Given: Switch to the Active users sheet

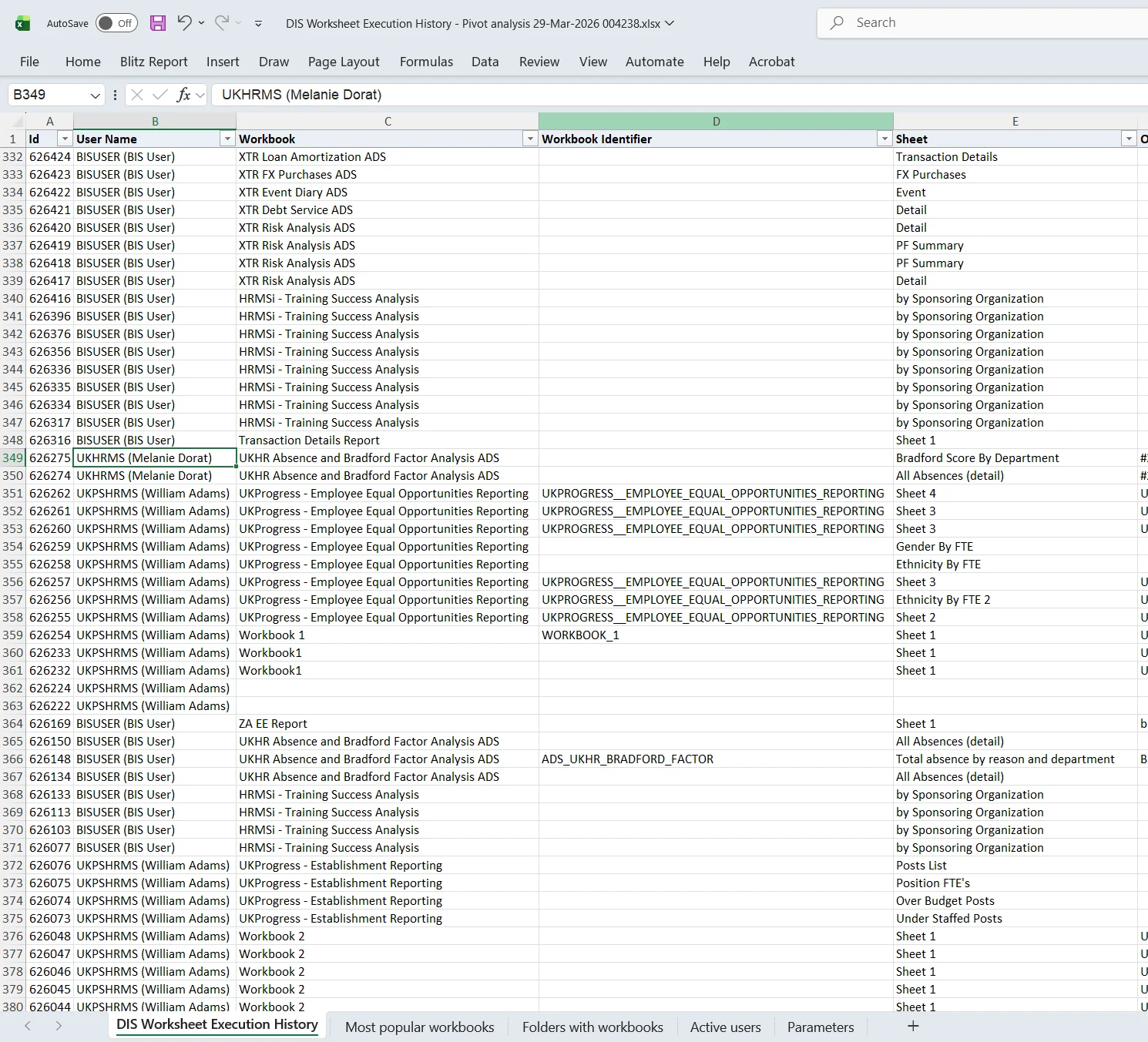Looking at the screenshot, I should 725,1027.
